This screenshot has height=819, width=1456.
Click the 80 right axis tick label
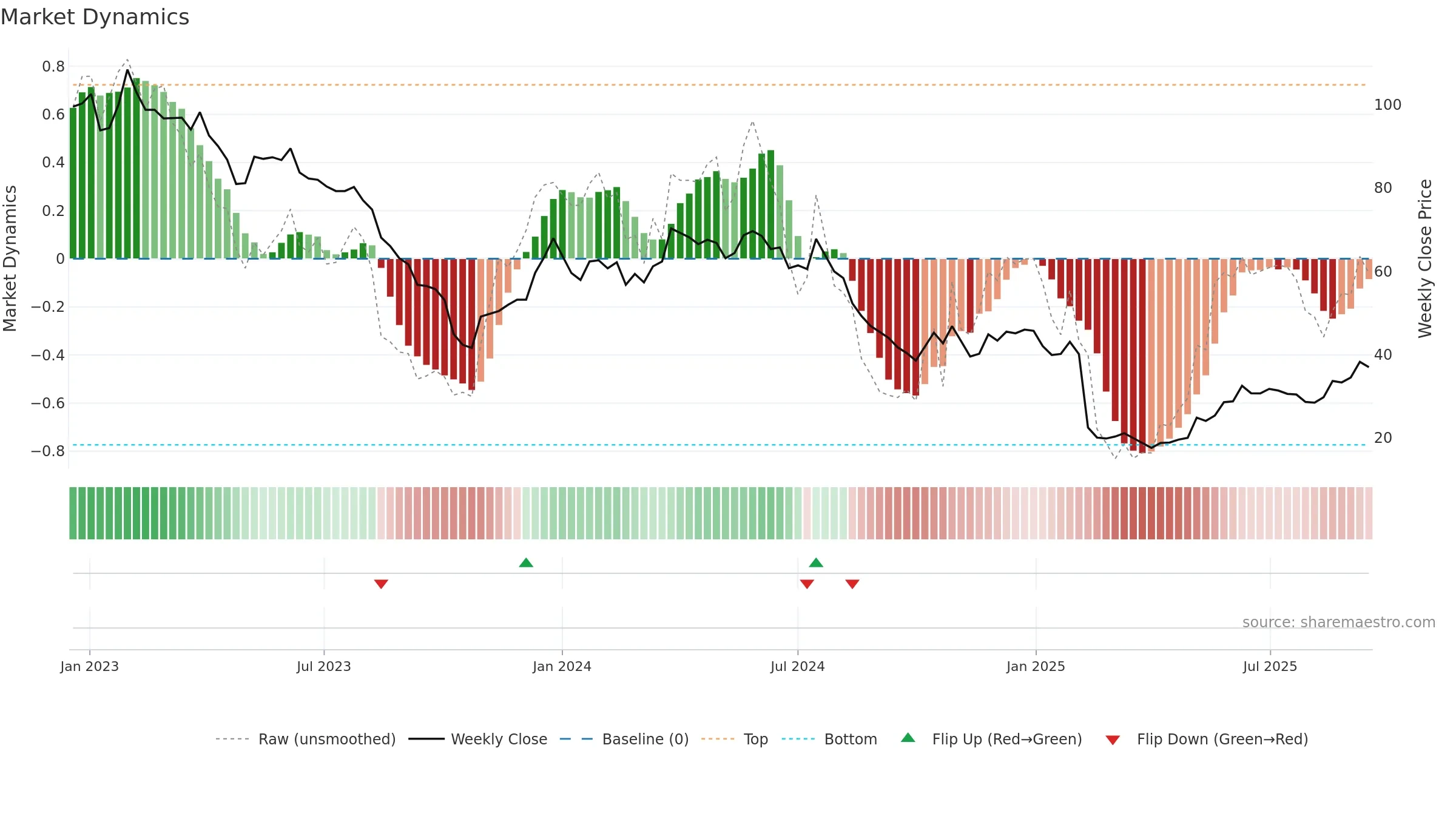[x=1383, y=187]
